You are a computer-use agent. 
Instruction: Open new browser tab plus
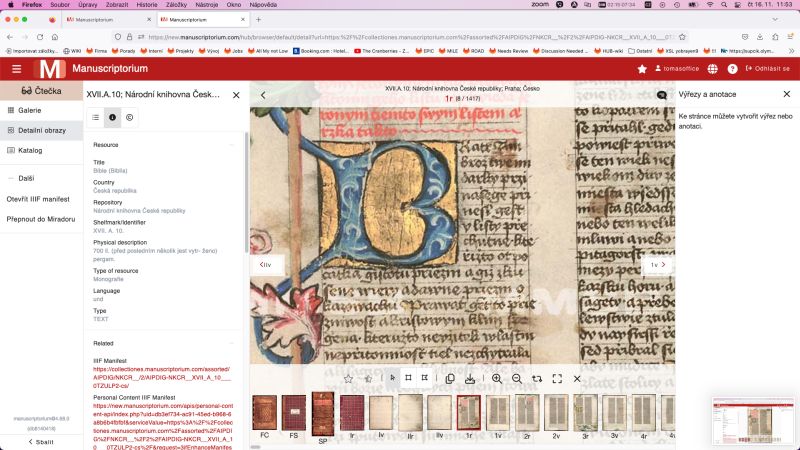(259, 19)
